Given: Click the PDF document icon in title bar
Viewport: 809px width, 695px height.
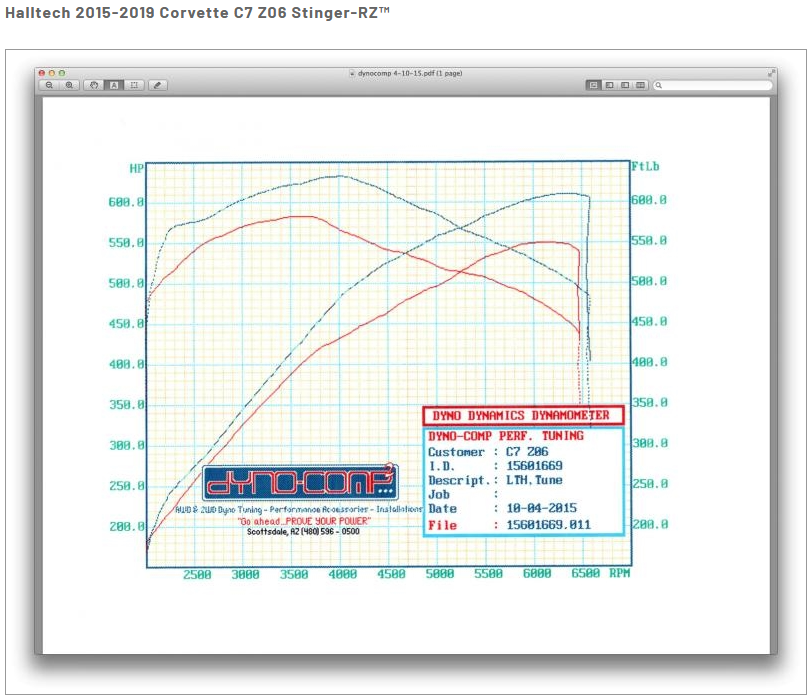Looking at the screenshot, I should pyautogui.click(x=352, y=73).
